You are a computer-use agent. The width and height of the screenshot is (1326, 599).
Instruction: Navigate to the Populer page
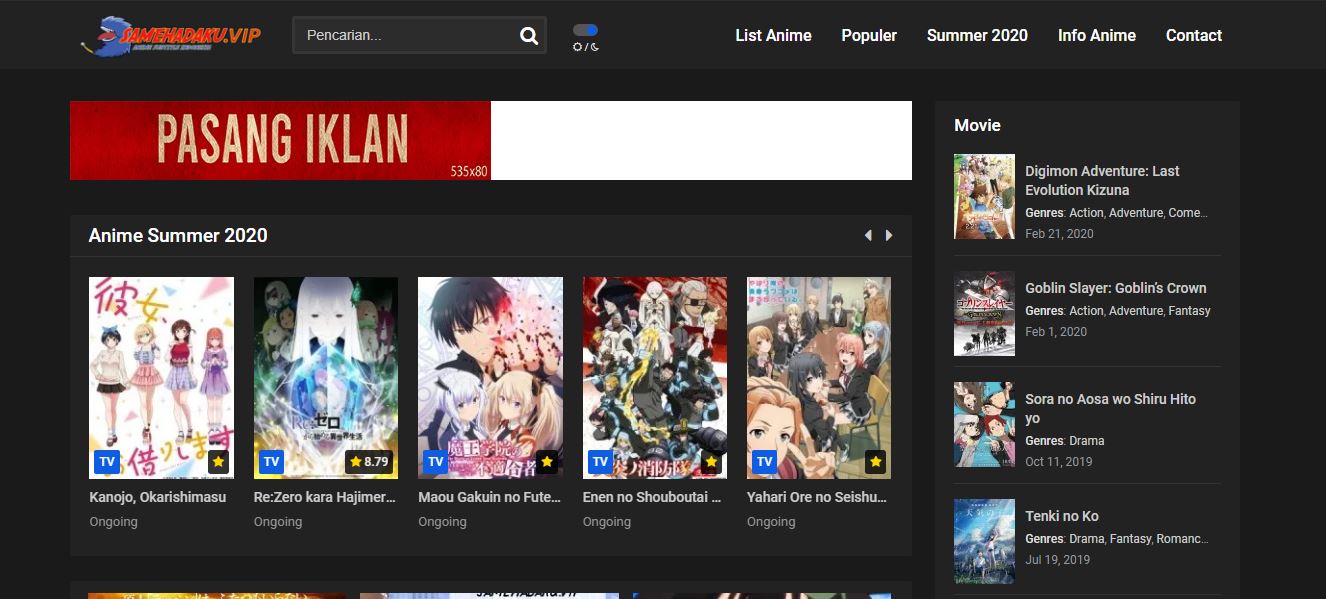pos(869,36)
